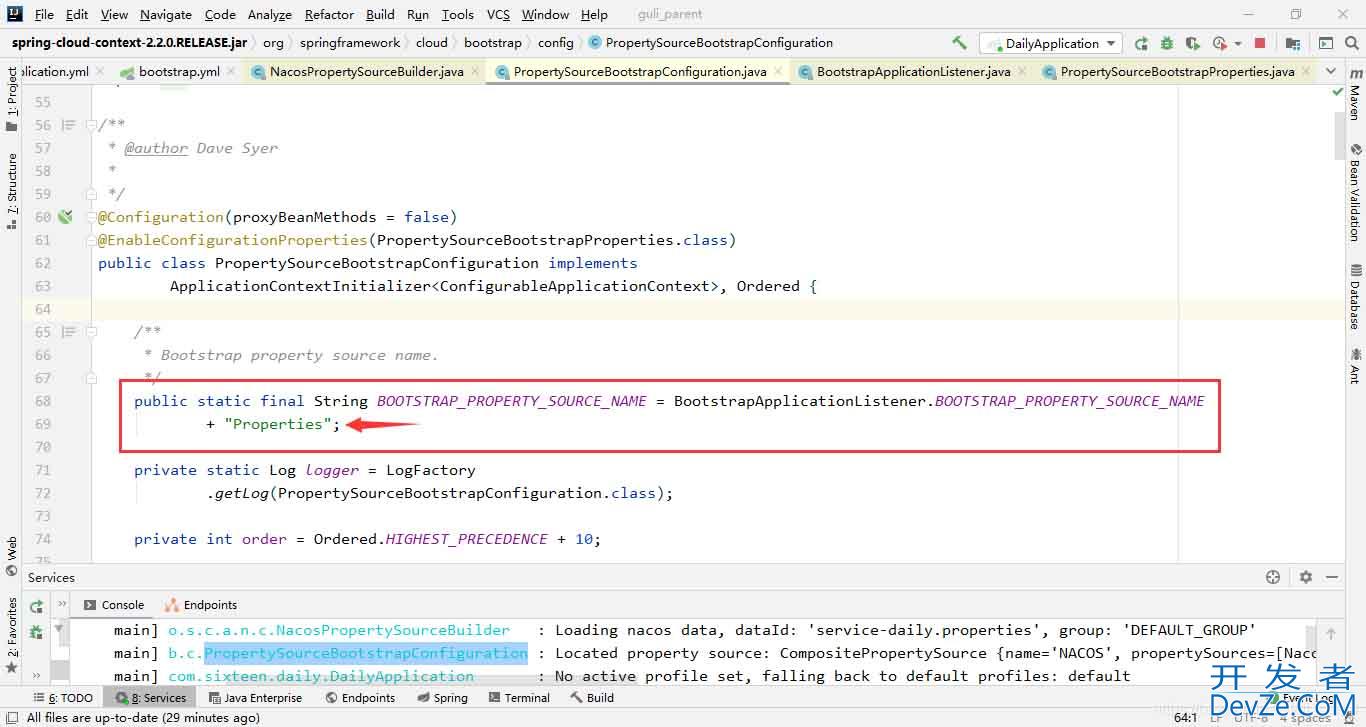Click debug rerun icon in Services panel
The width and height of the screenshot is (1366, 727).
tap(36, 632)
